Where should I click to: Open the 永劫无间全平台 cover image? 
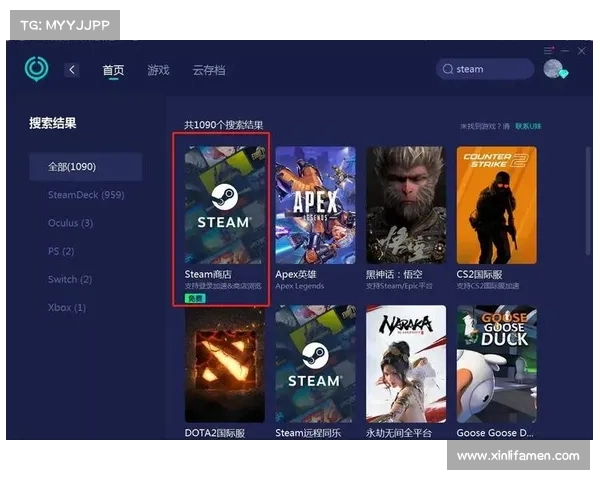click(x=406, y=364)
